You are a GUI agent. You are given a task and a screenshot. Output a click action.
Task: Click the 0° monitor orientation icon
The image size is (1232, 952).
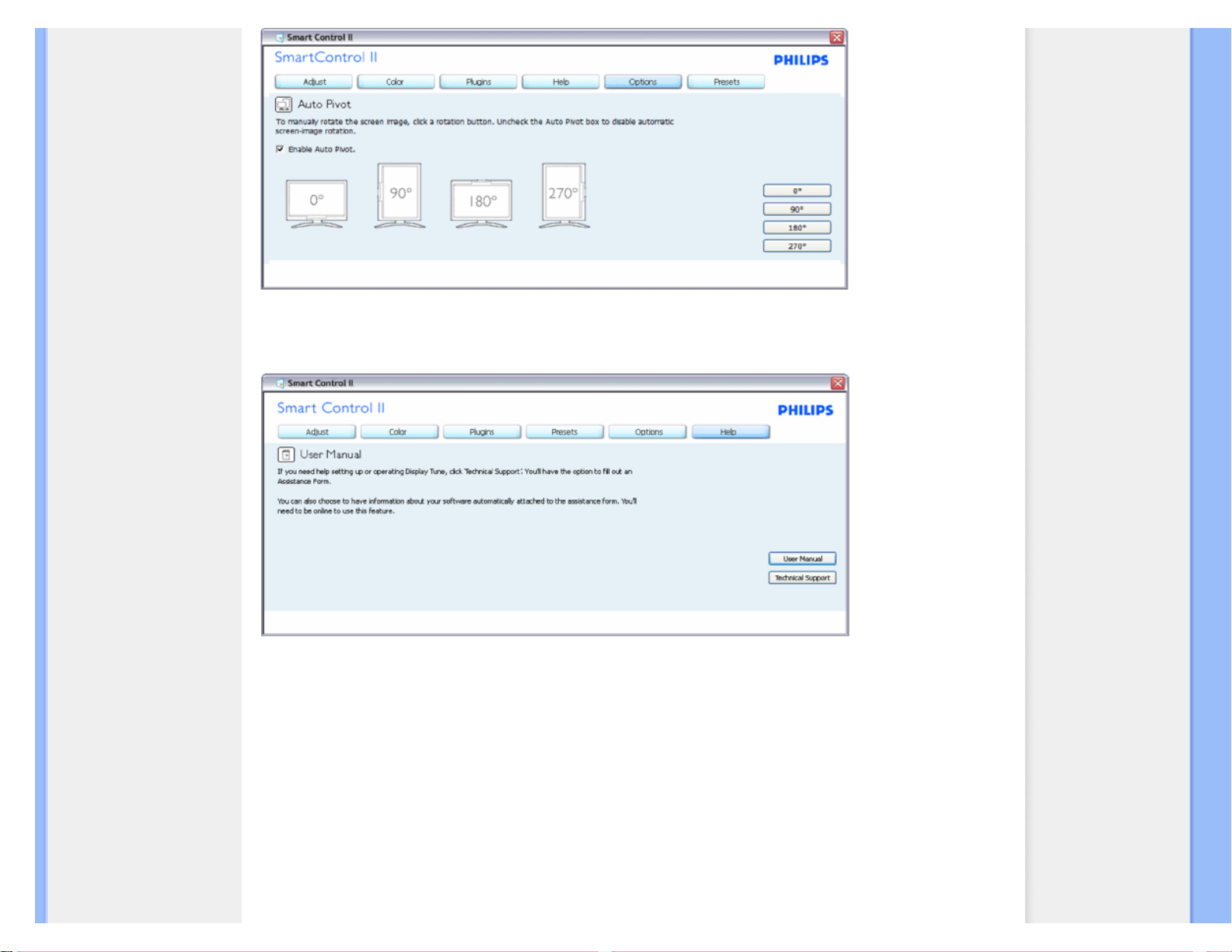(x=316, y=204)
